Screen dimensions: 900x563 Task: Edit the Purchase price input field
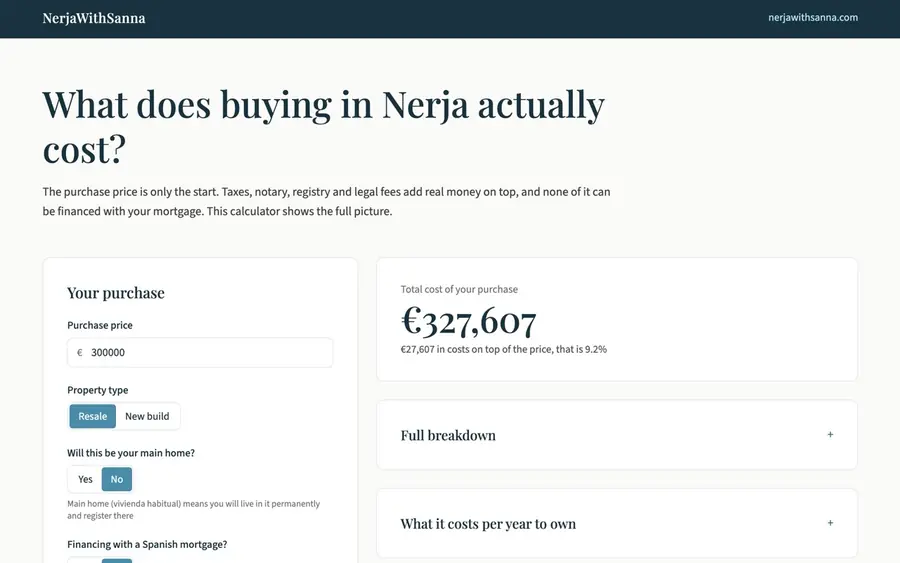point(200,352)
